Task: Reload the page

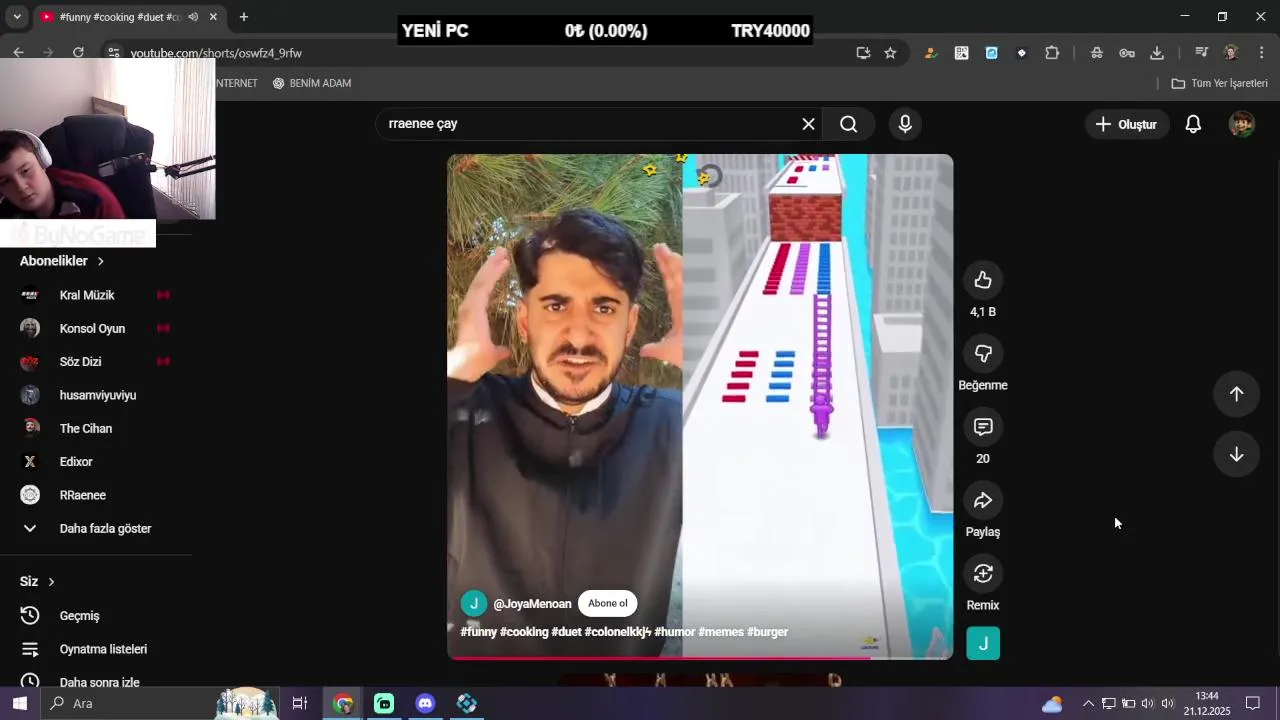Action: 78,53
